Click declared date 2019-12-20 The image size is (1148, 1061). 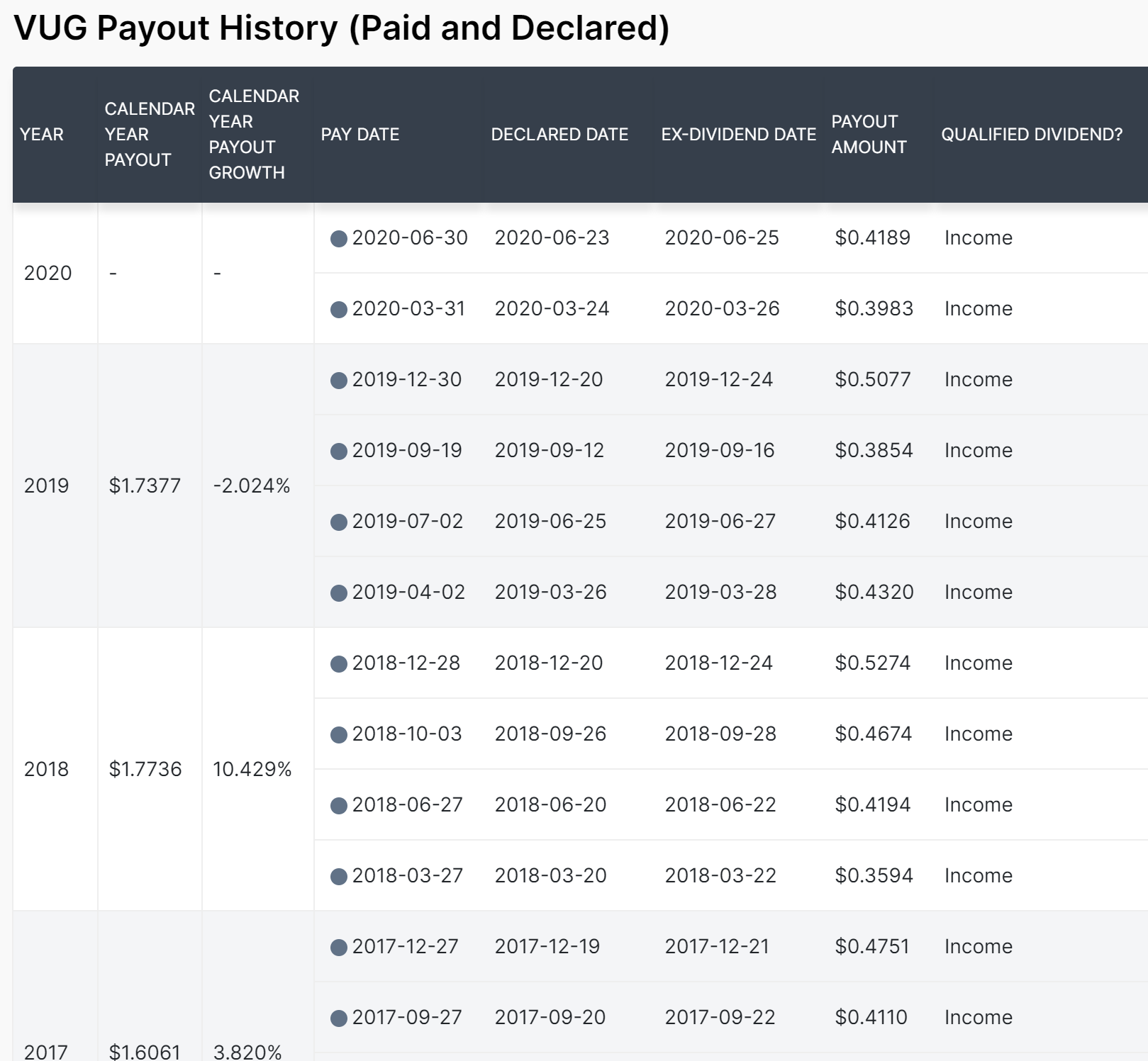point(549,379)
